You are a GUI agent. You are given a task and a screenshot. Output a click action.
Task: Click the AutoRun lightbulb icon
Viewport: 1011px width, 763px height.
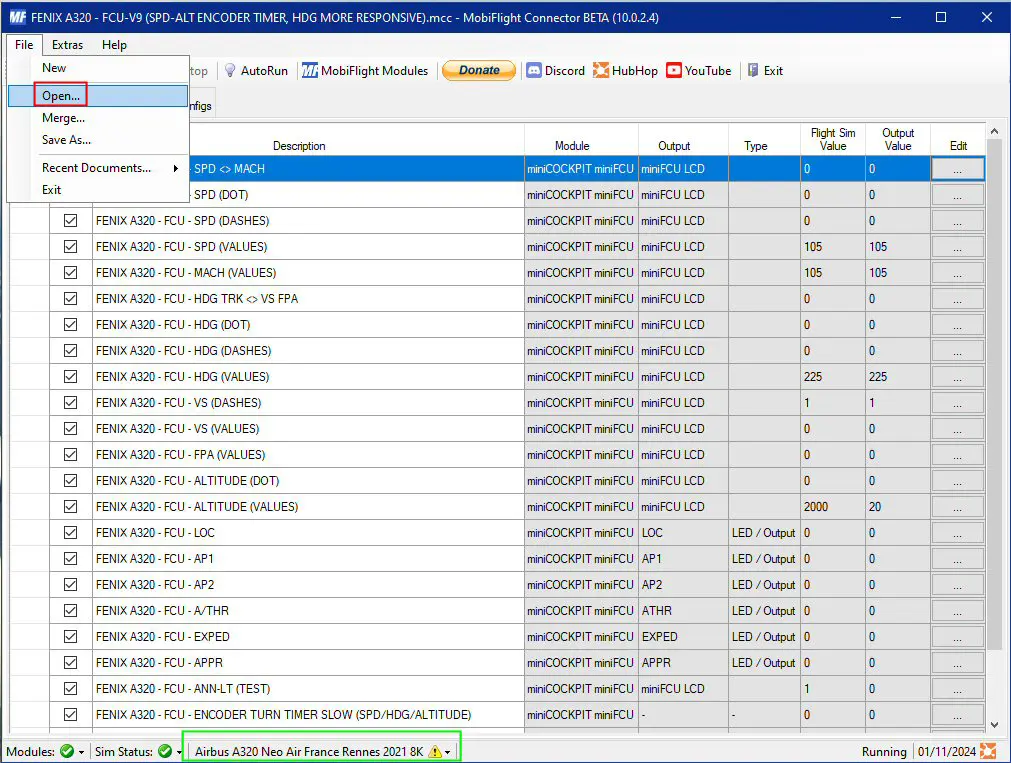click(x=230, y=70)
